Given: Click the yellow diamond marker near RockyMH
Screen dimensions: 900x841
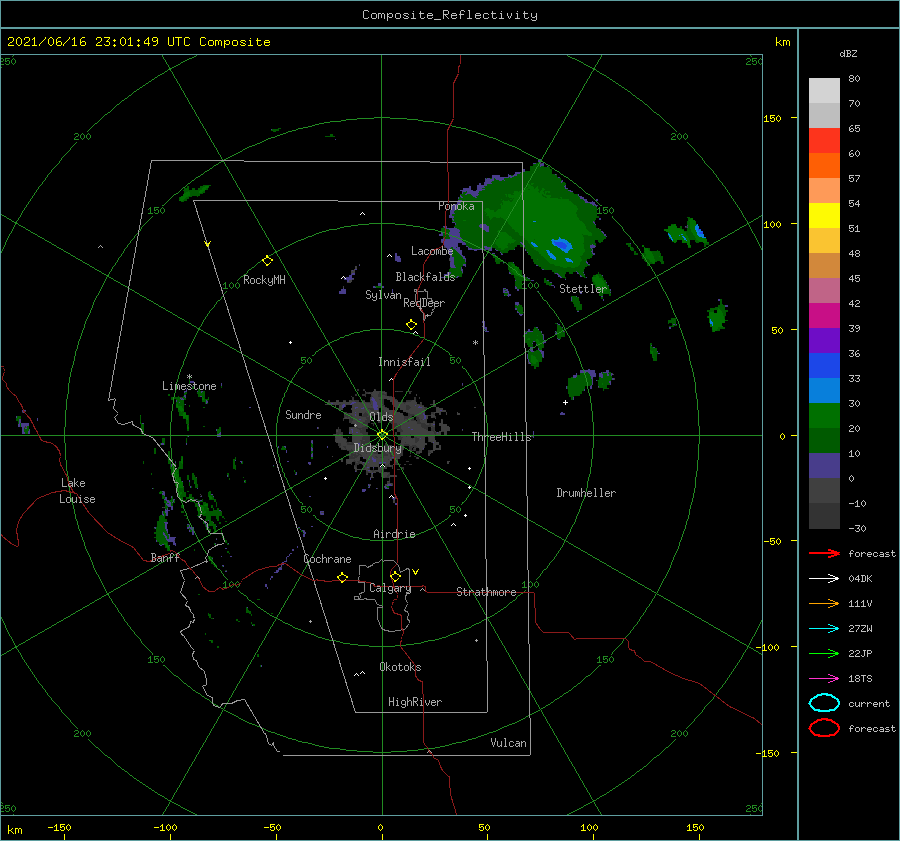Looking at the screenshot, I should (x=267, y=261).
